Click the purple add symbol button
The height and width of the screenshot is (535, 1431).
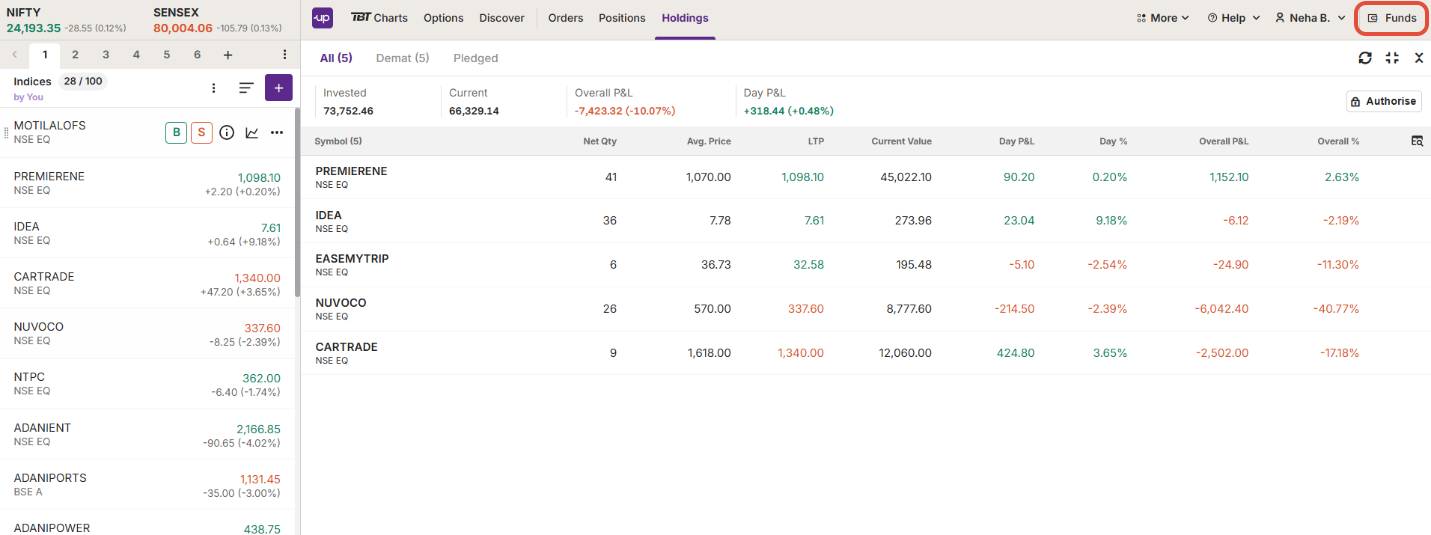point(278,88)
